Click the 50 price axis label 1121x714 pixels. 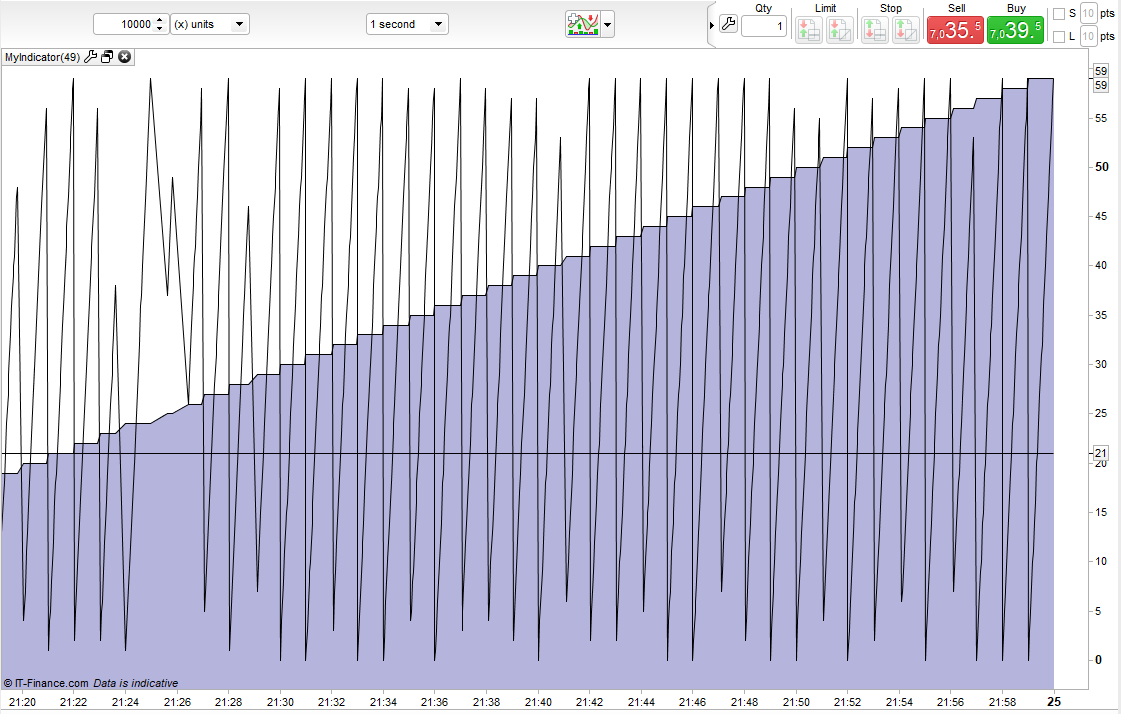click(1102, 167)
